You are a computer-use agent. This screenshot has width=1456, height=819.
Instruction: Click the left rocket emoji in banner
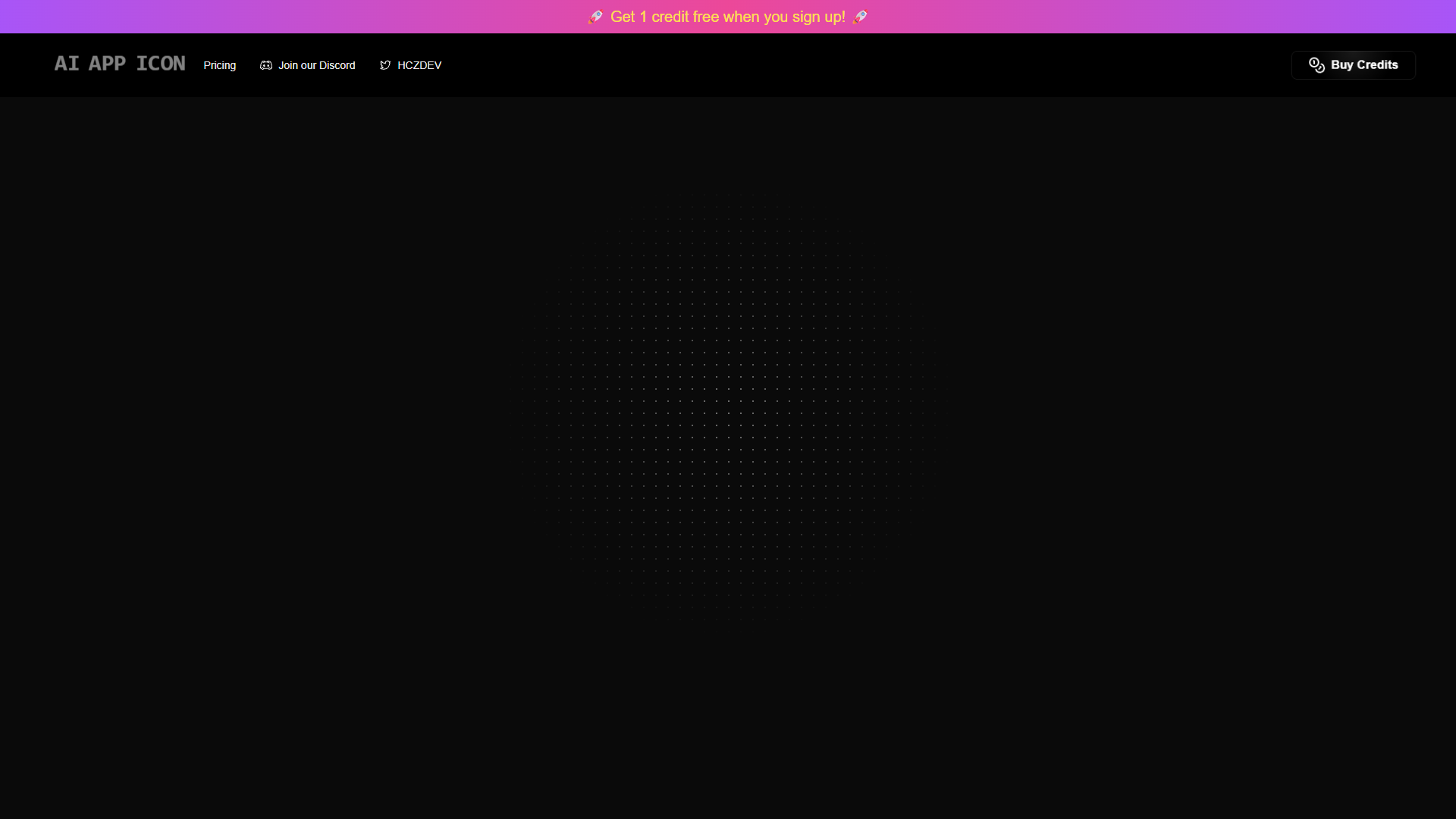[x=595, y=17]
